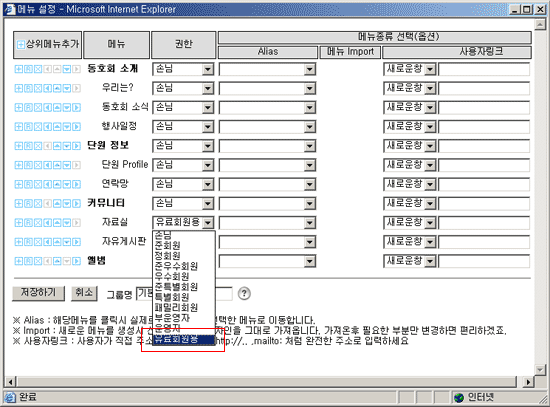This screenshot has height=407, width=550.
Task: Move 행사일정 up with its up-arrow icon
Action: (57, 127)
